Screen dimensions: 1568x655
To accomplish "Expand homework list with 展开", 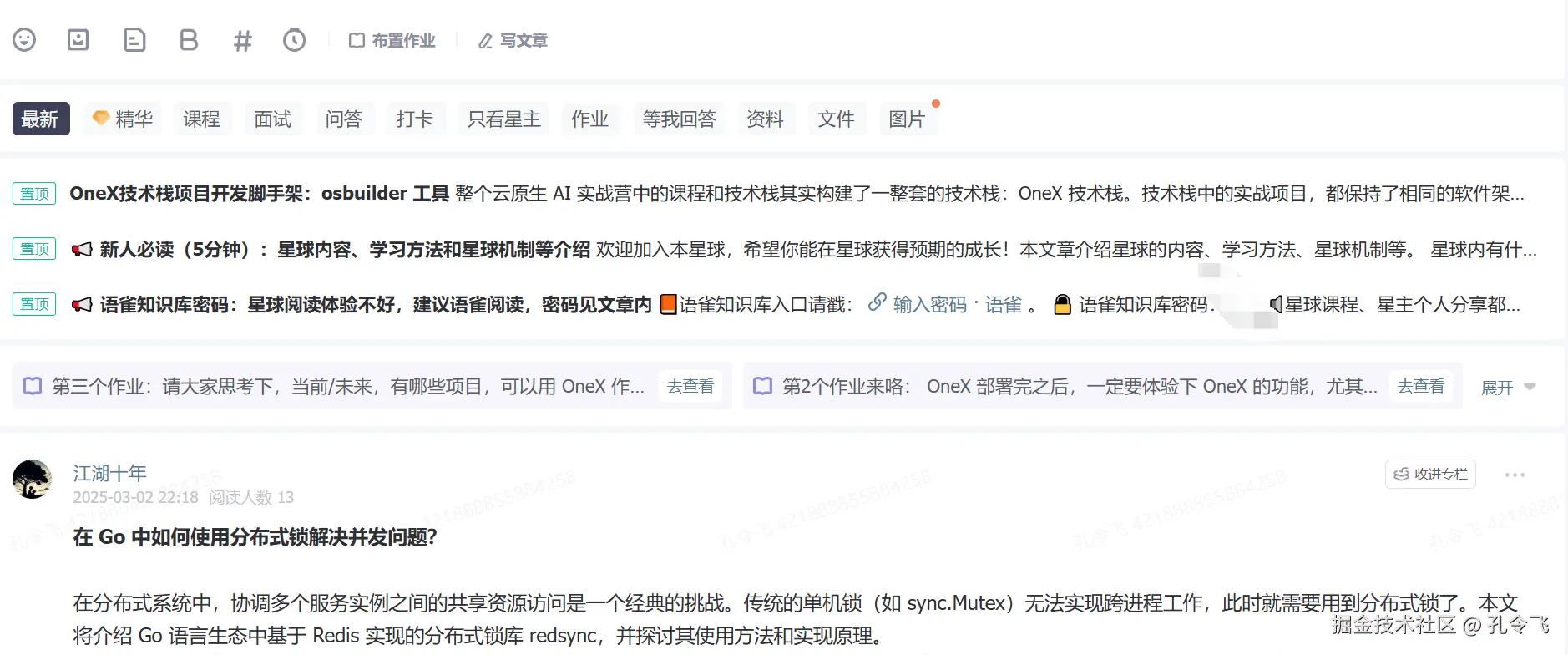I will point(1508,387).
